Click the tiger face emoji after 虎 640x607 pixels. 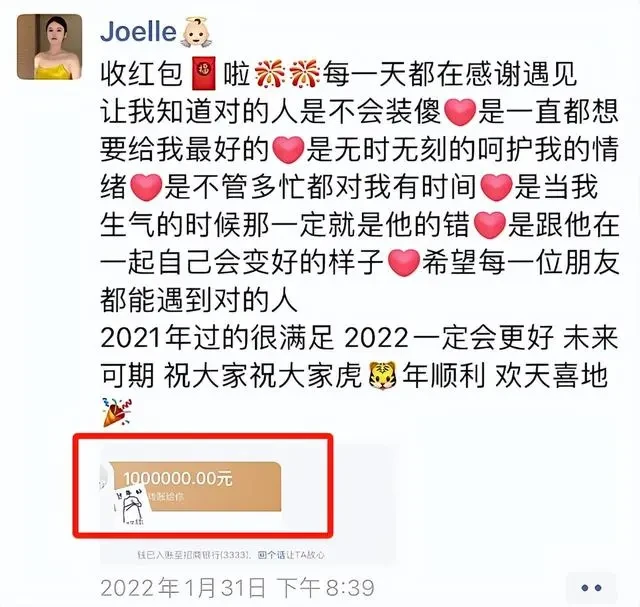point(382,375)
